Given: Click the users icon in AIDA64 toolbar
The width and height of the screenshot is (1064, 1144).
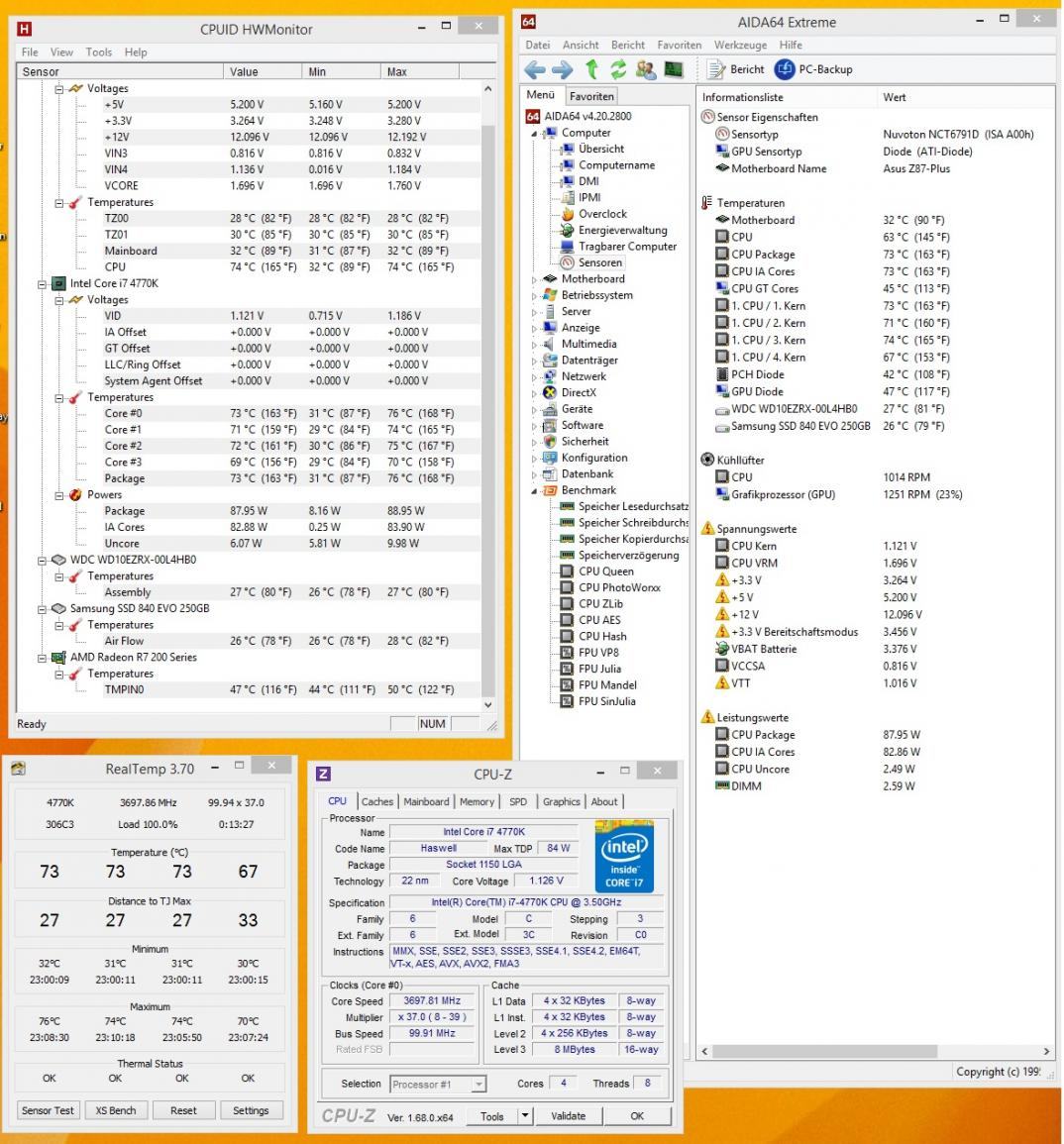Looking at the screenshot, I should coord(645,69).
